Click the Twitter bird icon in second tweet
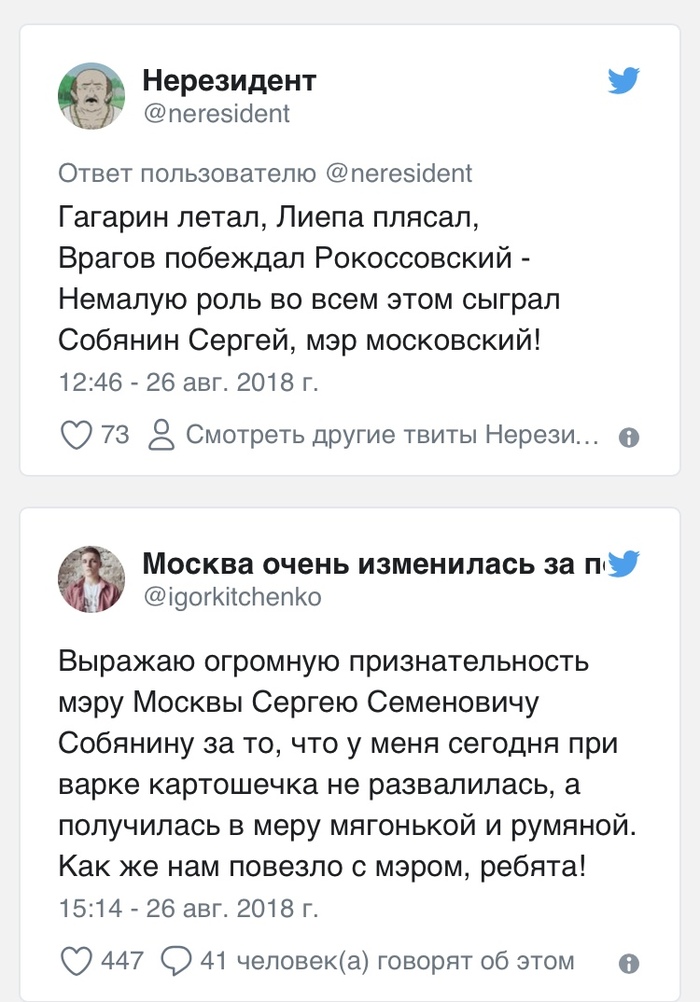This screenshot has width=700, height=1002. [623, 563]
